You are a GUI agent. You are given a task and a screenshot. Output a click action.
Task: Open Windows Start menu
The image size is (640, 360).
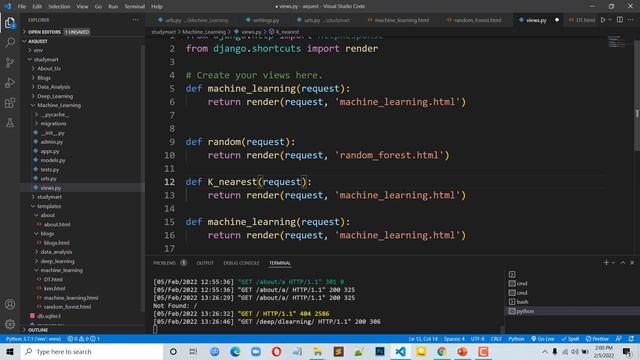tap(10, 351)
